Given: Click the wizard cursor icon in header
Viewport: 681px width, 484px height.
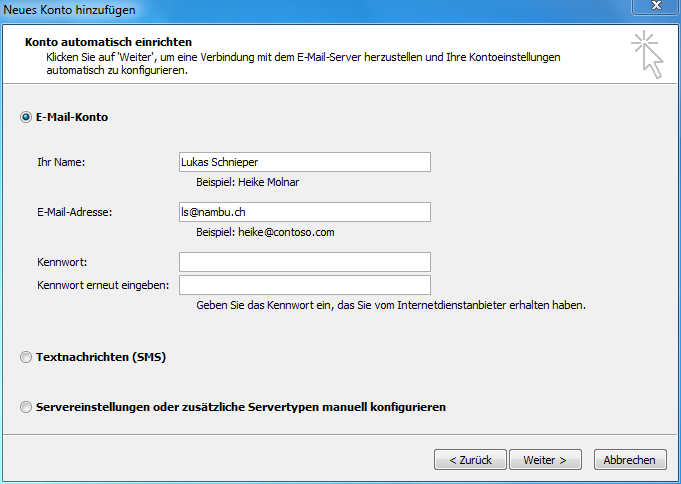Looking at the screenshot, I should 648,54.
